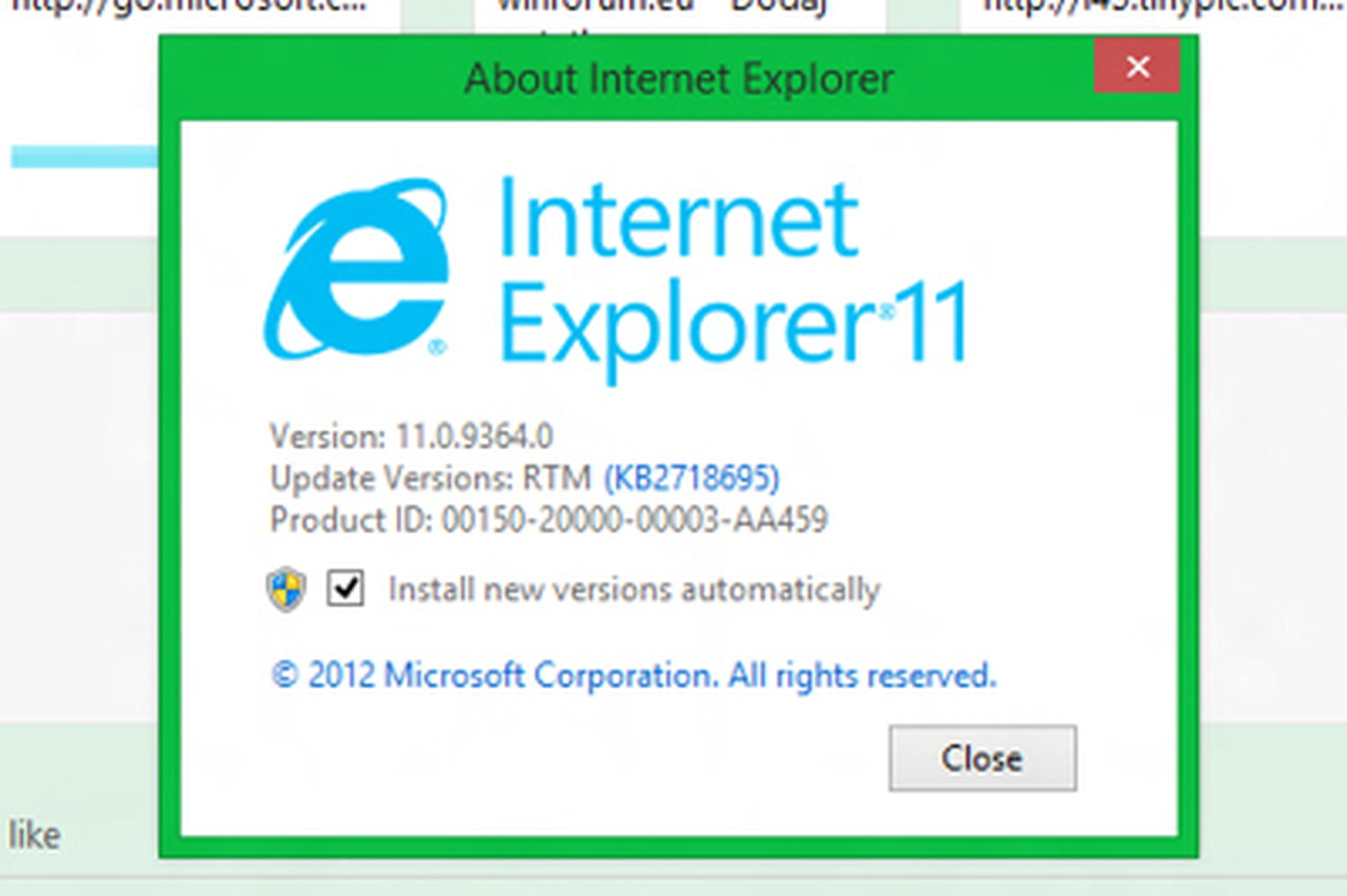Image resolution: width=1347 pixels, height=896 pixels.
Task: Open the go.microsoft.c... site tile
Action: [189, 9]
